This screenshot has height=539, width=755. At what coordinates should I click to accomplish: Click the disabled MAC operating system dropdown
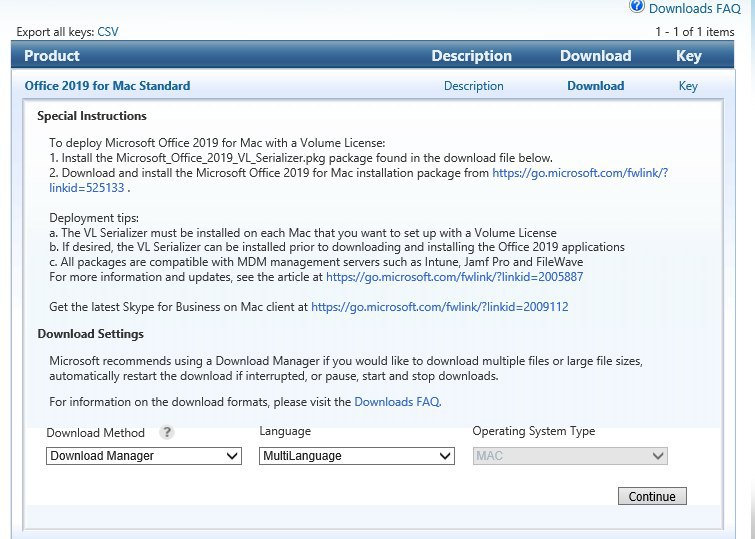tap(570, 456)
